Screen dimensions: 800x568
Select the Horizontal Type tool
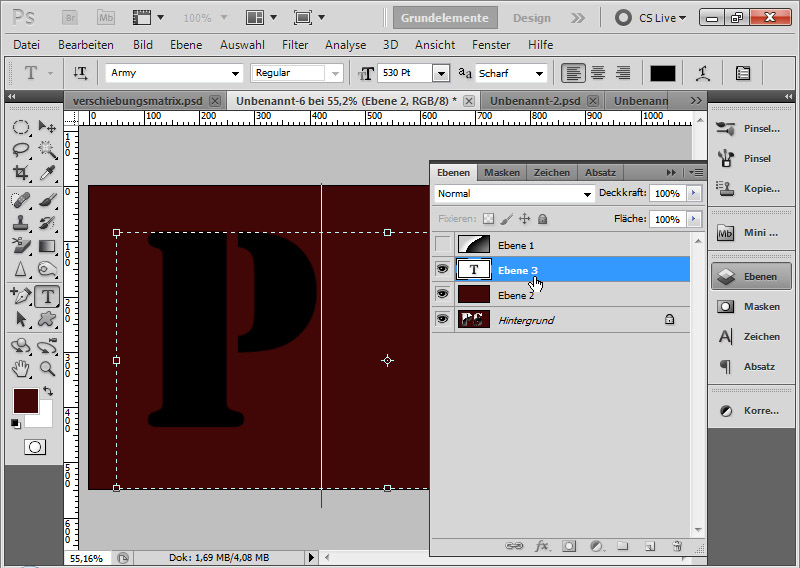46,296
